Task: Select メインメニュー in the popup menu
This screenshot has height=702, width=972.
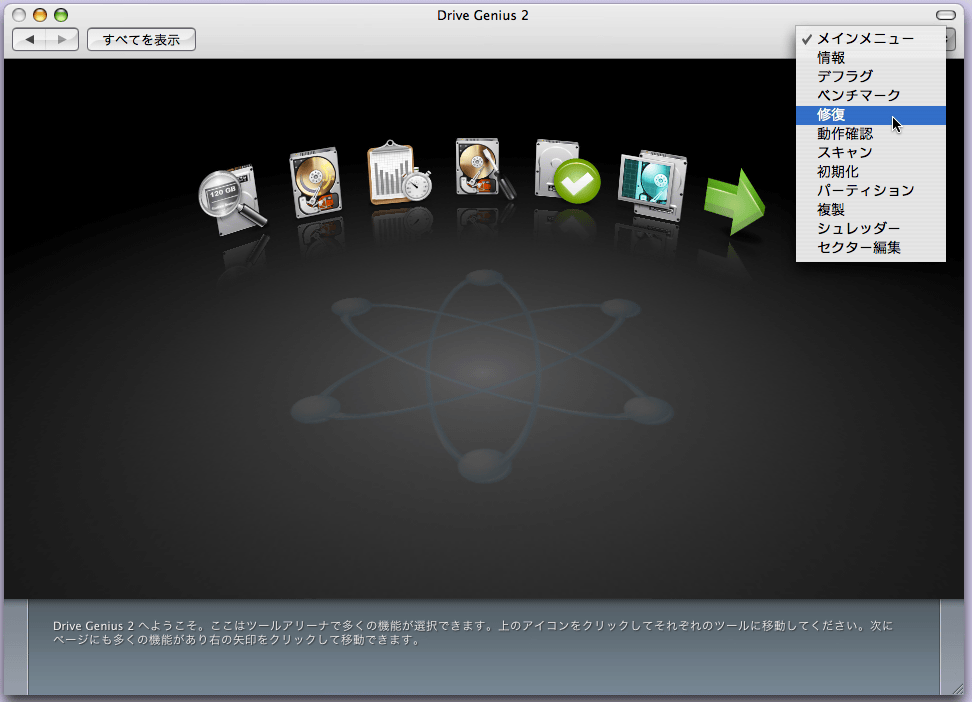Action: [x=871, y=38]
